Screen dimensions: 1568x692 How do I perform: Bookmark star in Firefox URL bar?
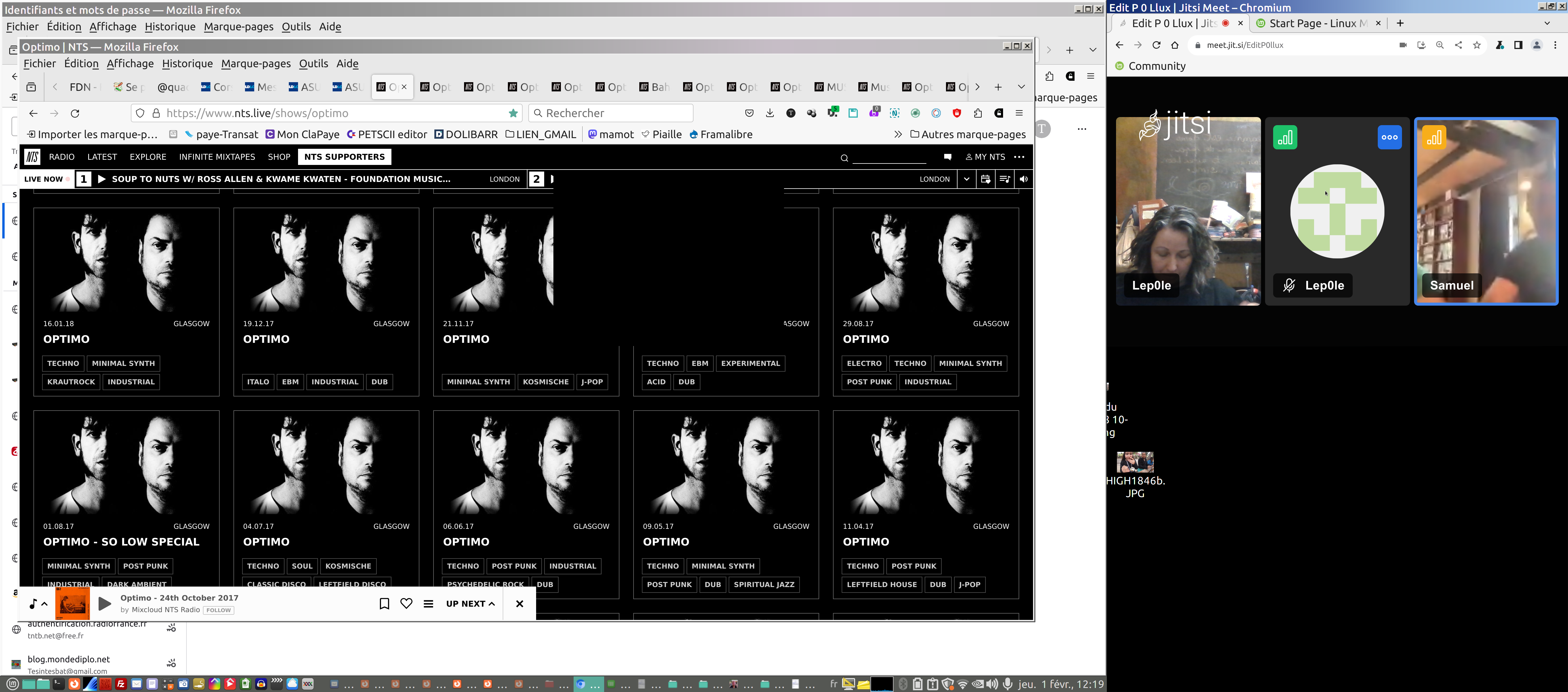pos(513,113)
